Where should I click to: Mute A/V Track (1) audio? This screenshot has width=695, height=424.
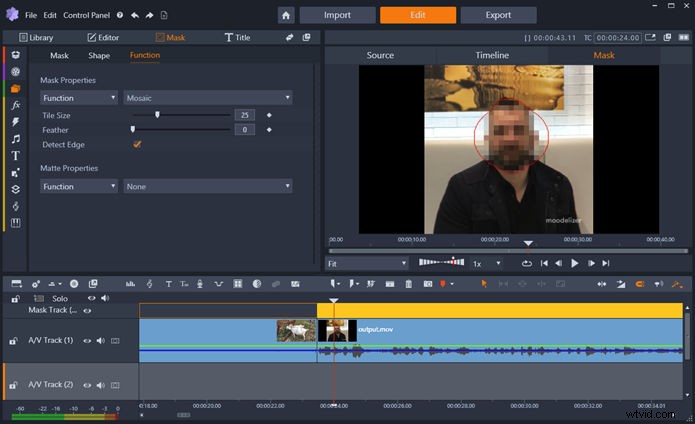coord(101,341)
